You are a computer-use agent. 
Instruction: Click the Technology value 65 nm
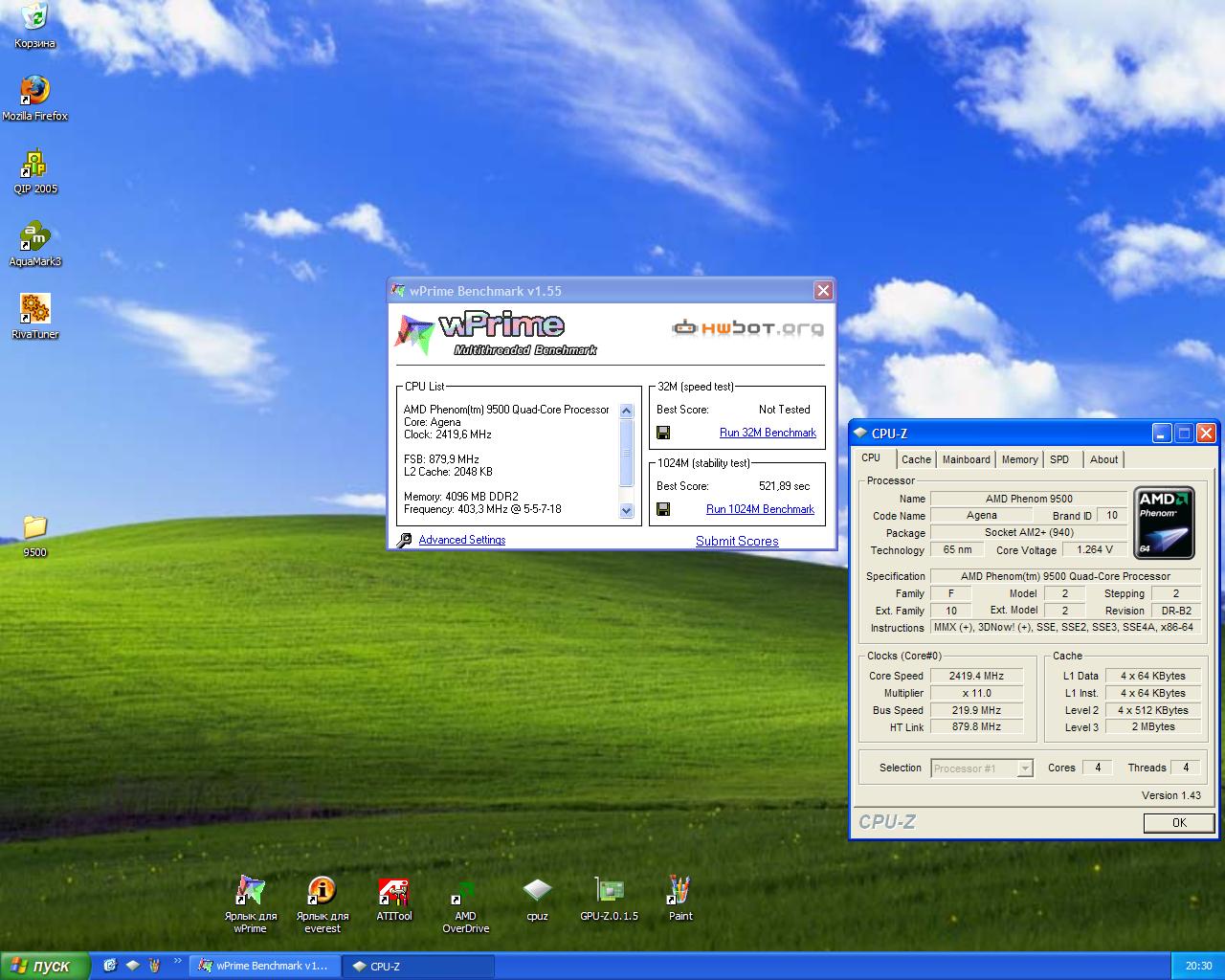pos(957,549)
